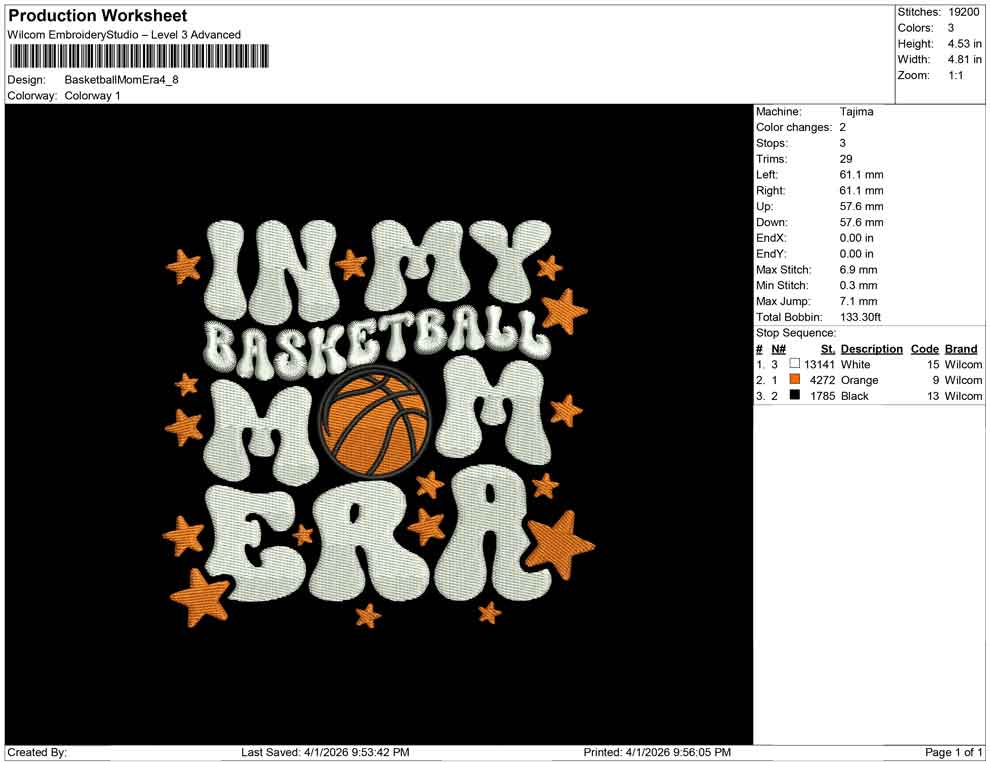This screenshot has width=990, height=762.
Task: Click the large orange star below 'ERA'
Action: coord(560,540)
